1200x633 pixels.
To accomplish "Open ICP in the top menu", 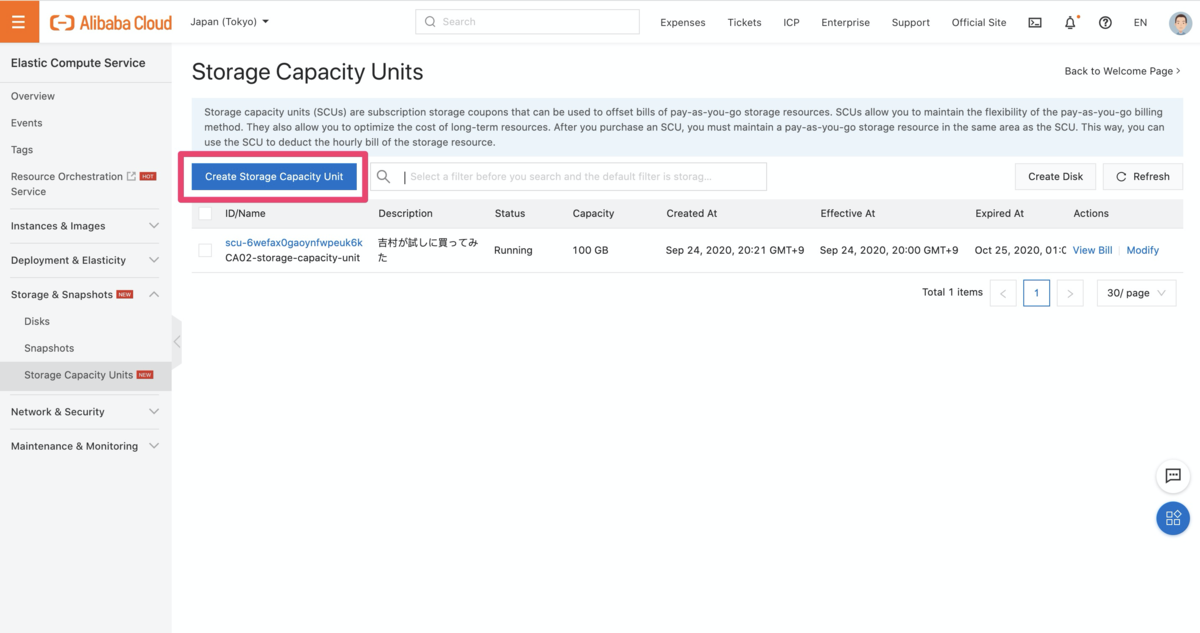I will 791,22.
